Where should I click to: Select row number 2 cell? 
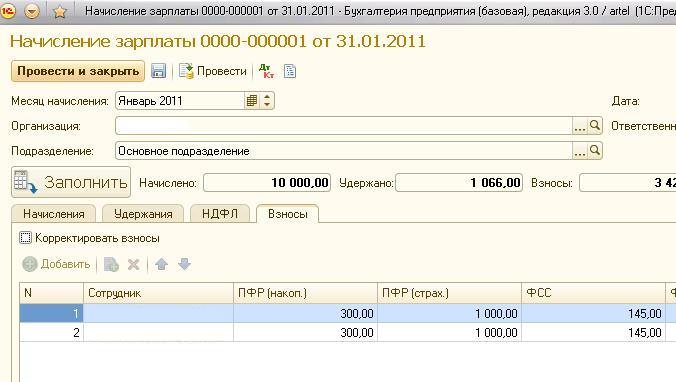[51, 332]
